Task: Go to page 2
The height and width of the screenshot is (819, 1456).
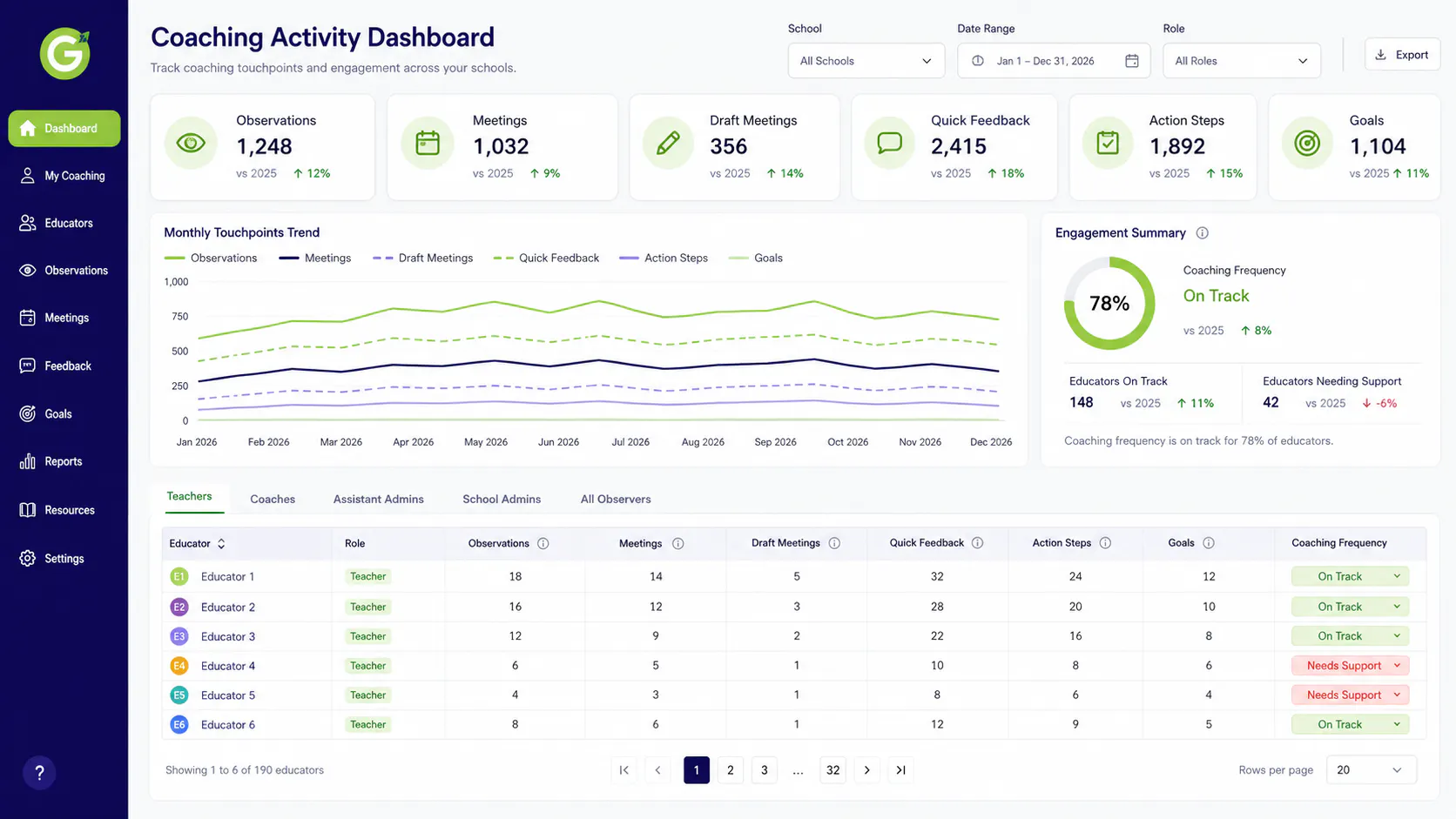Action: tap(731, 770)
